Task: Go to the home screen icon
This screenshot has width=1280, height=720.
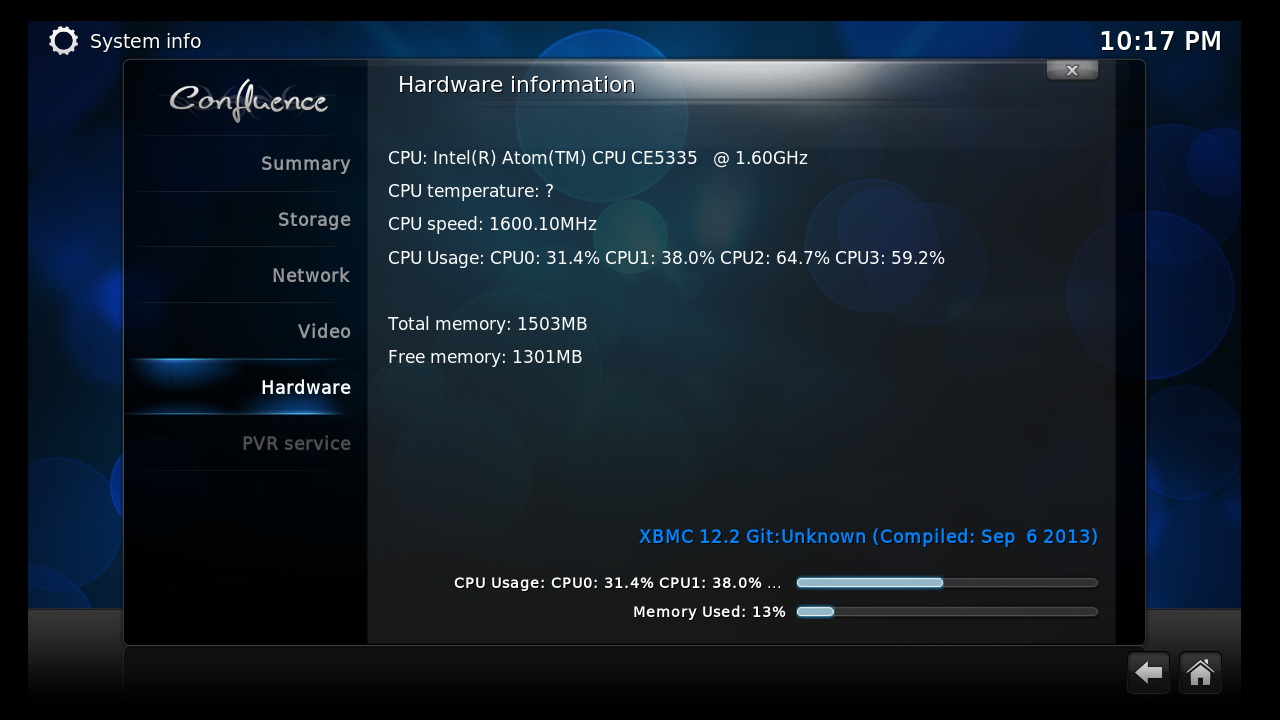Action: [1200, 673]
